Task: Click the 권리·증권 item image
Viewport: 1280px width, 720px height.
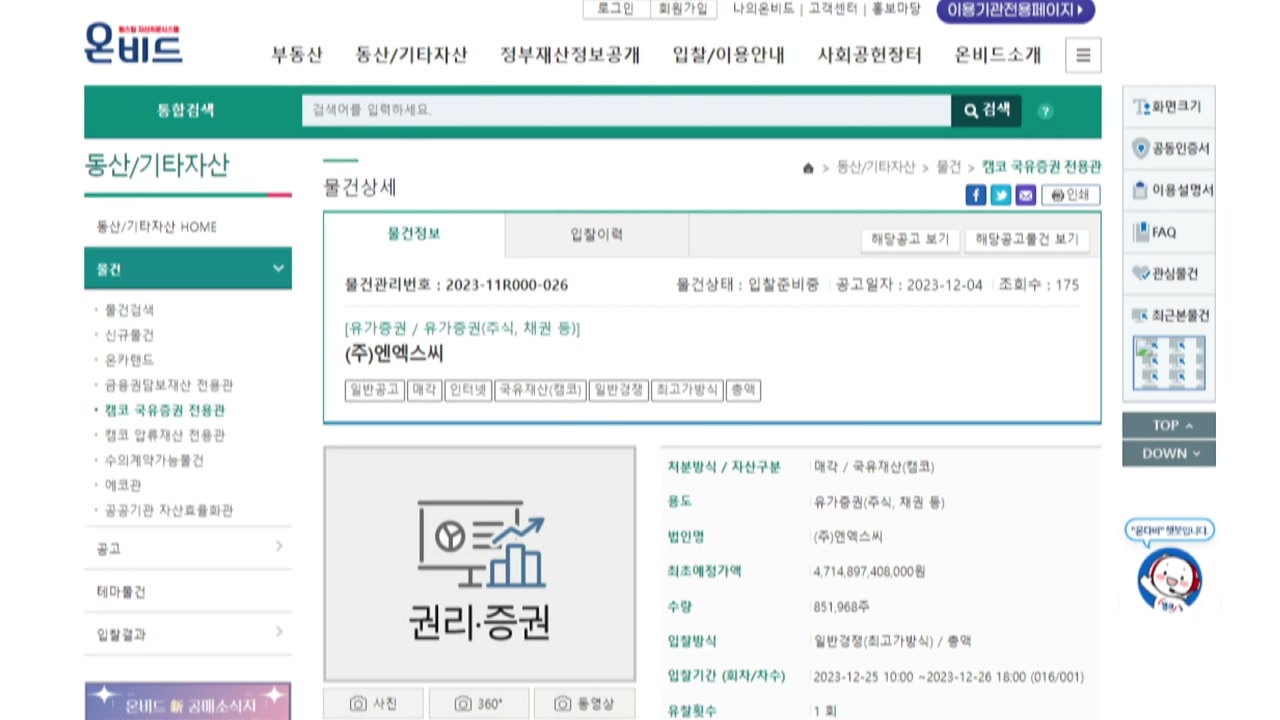Action: [479, 564]
